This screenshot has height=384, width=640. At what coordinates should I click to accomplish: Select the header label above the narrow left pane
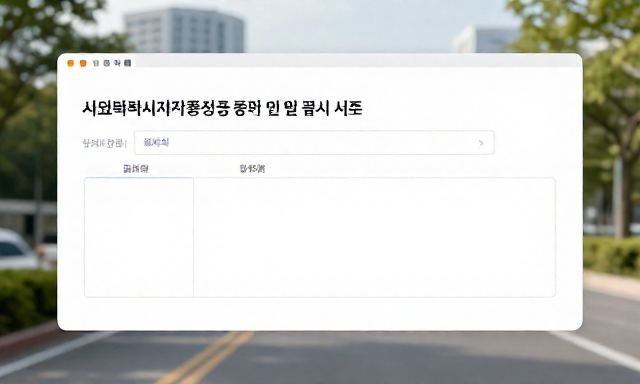136,169
